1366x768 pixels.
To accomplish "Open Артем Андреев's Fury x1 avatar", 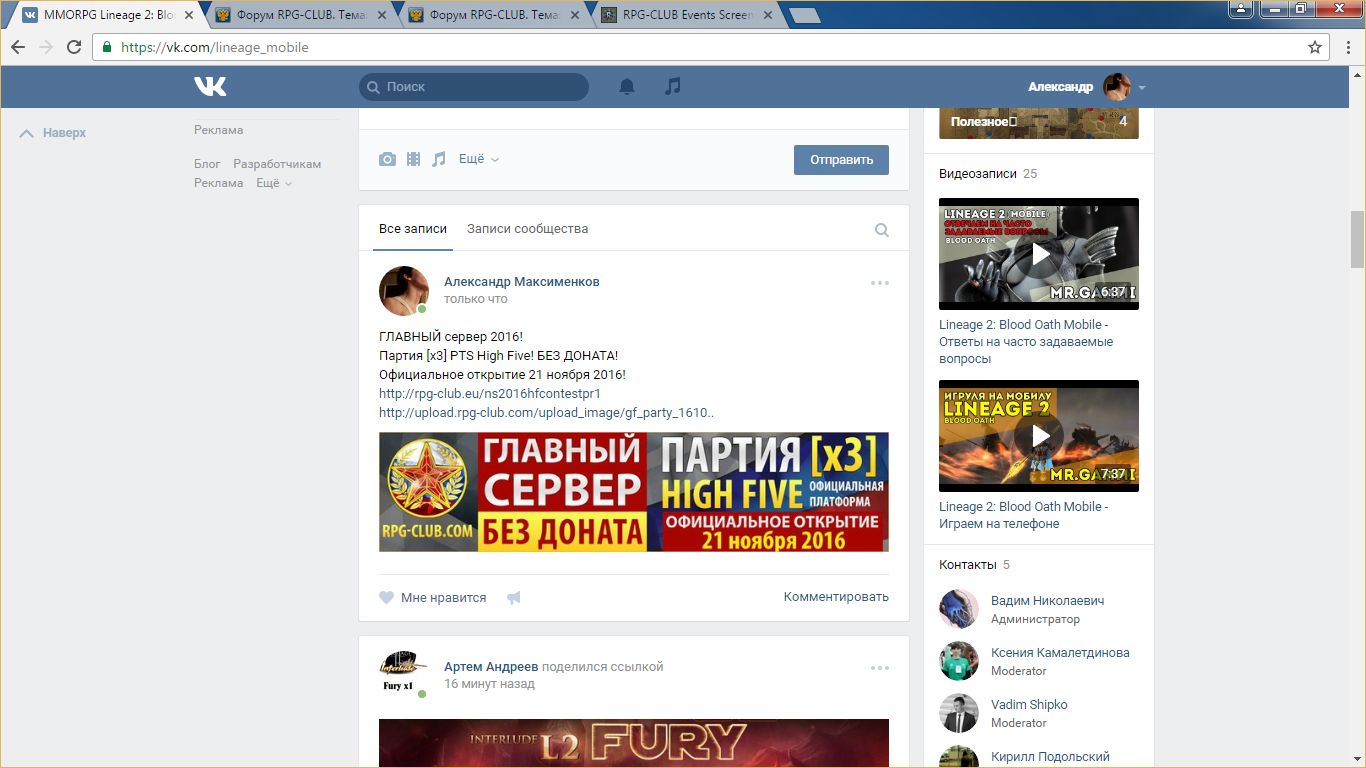I will coord(404,676).
